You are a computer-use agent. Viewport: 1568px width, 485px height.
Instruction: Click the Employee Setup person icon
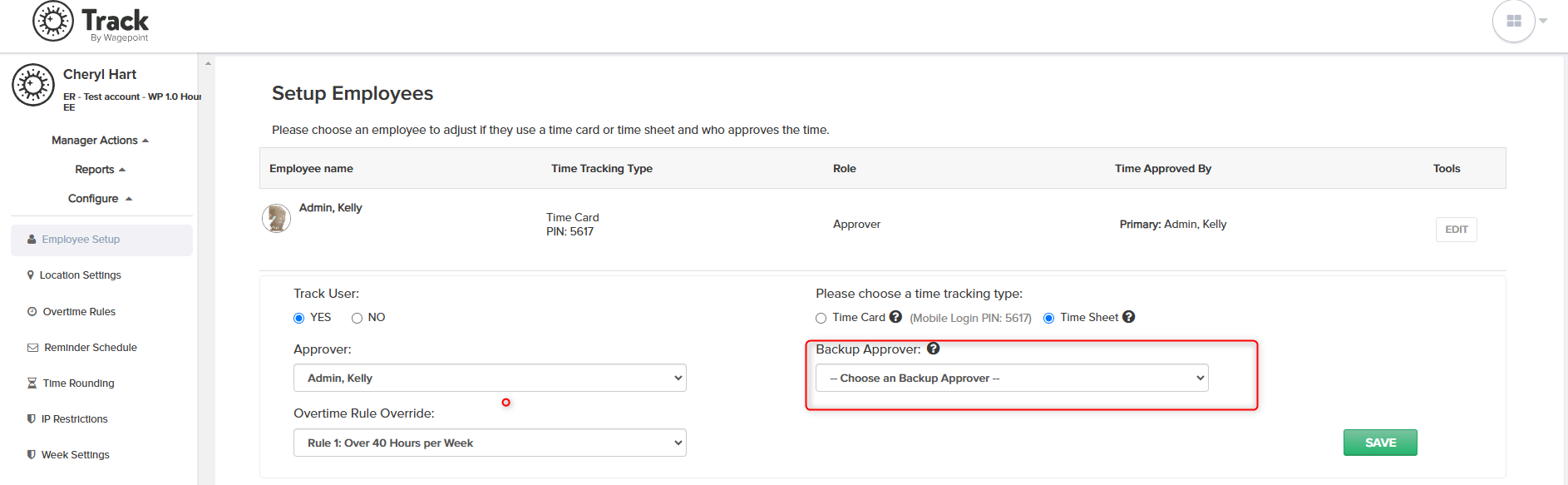tap(32, 240)
